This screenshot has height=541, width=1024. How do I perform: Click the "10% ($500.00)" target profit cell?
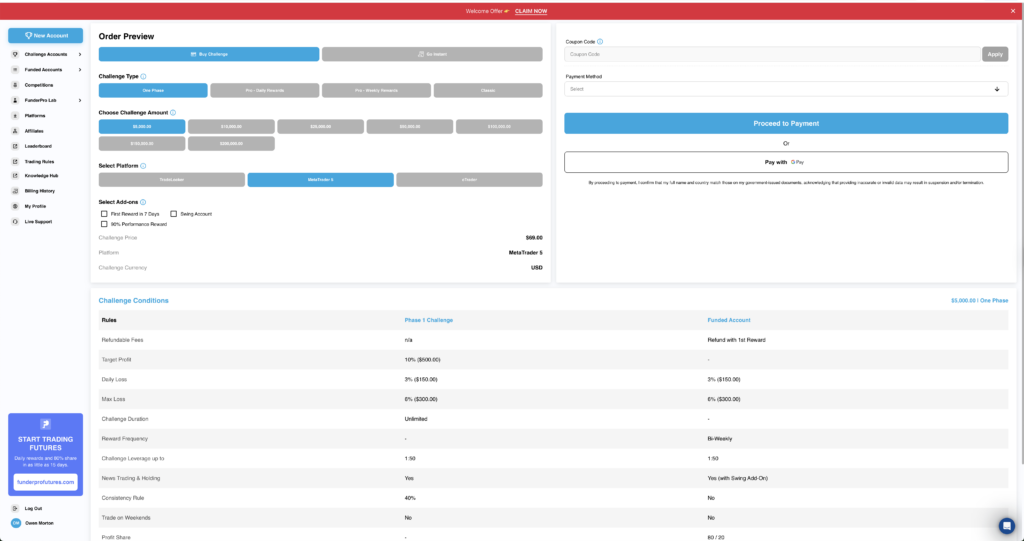(x=423, y=359)
